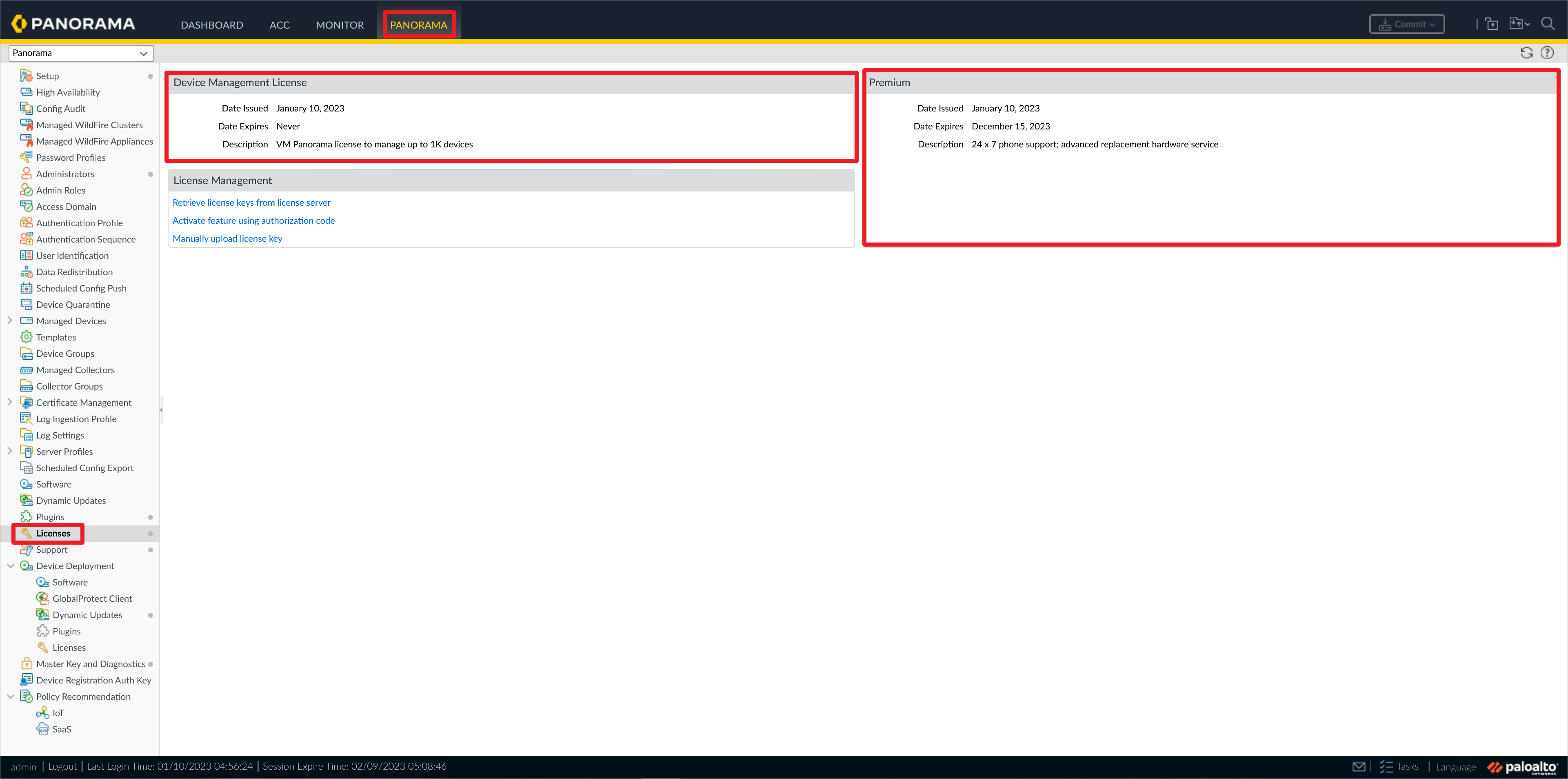This screenshot has height=779, width=1568.
Task: Open the Panorama context dropdown
Action: 81,53
